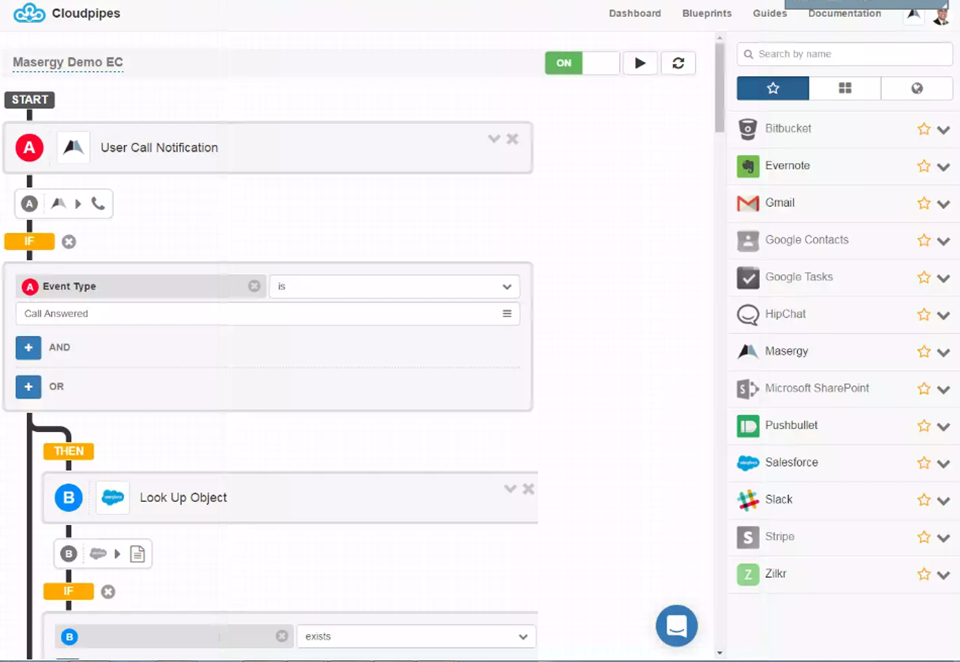Open the chat support bubble
Viewport: 960px width, 662px height.
(676, 625)
